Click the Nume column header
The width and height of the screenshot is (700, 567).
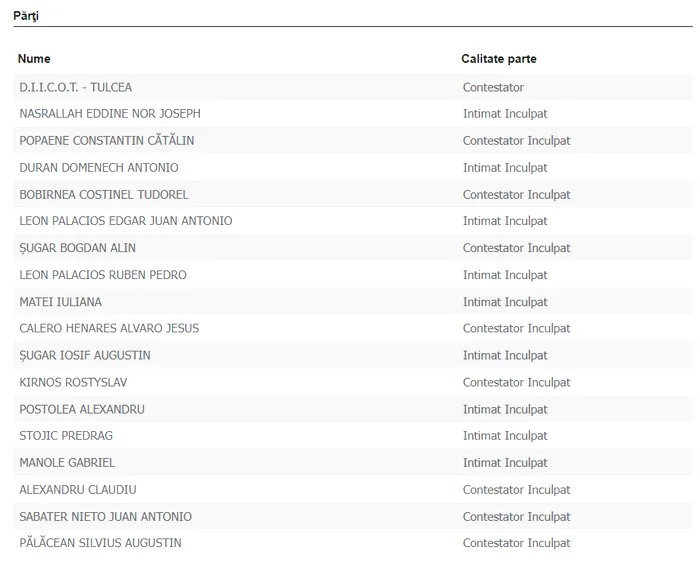pyautogui.click(x=34, y=59)
